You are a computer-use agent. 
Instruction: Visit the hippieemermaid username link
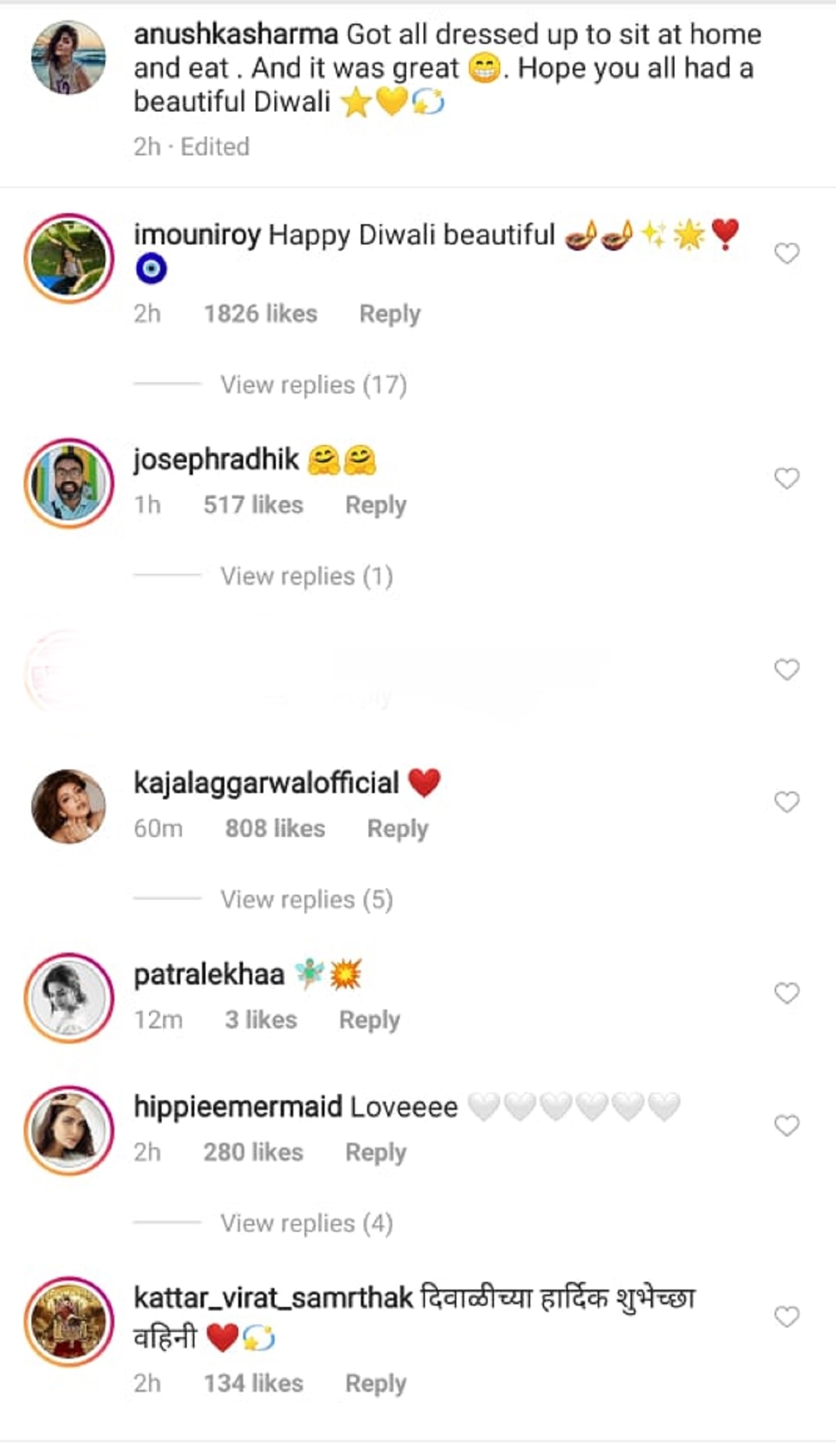[x=238, y=1107]
